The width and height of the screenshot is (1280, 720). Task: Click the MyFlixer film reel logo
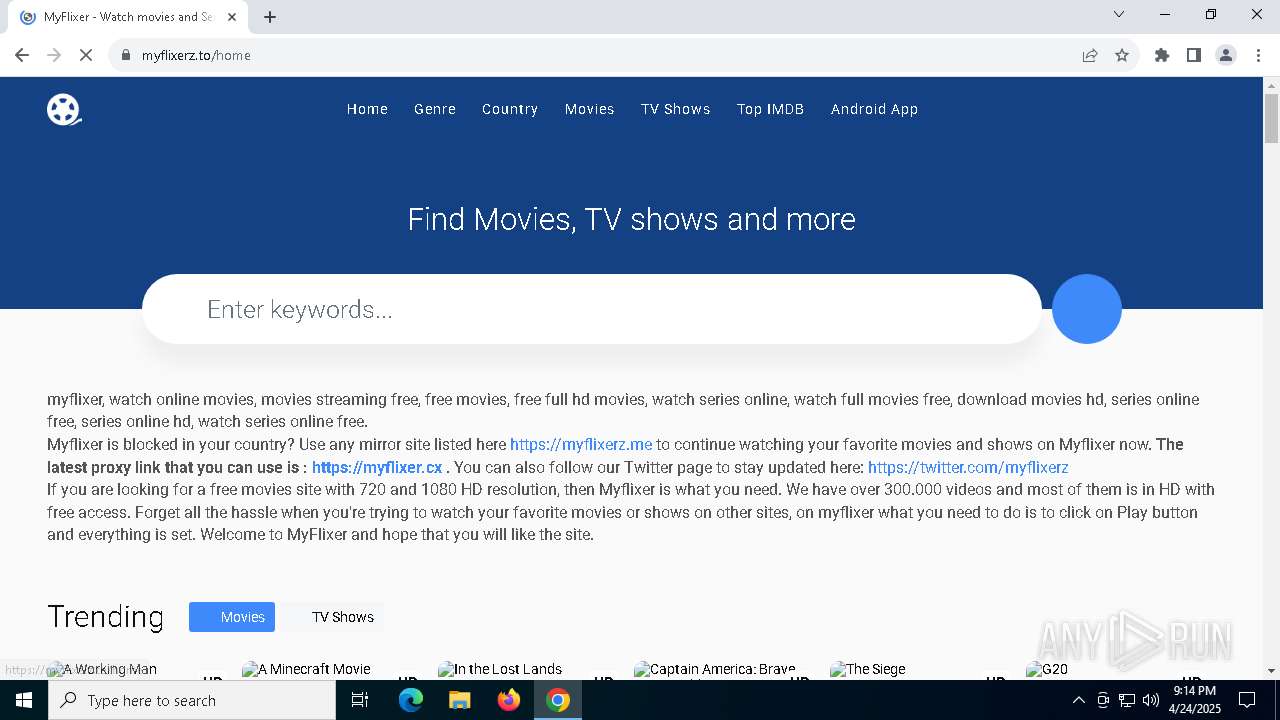[64, 109]
